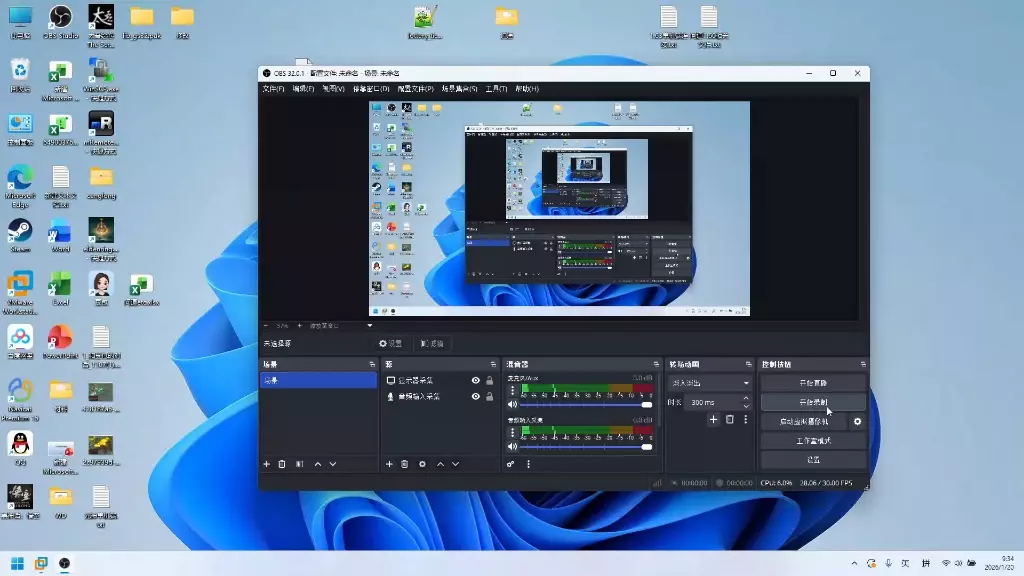The height and width of the screenshot is (576, 1024).
Task: Open preview scaling dropdown arrow
Action: tap(370, 325)
